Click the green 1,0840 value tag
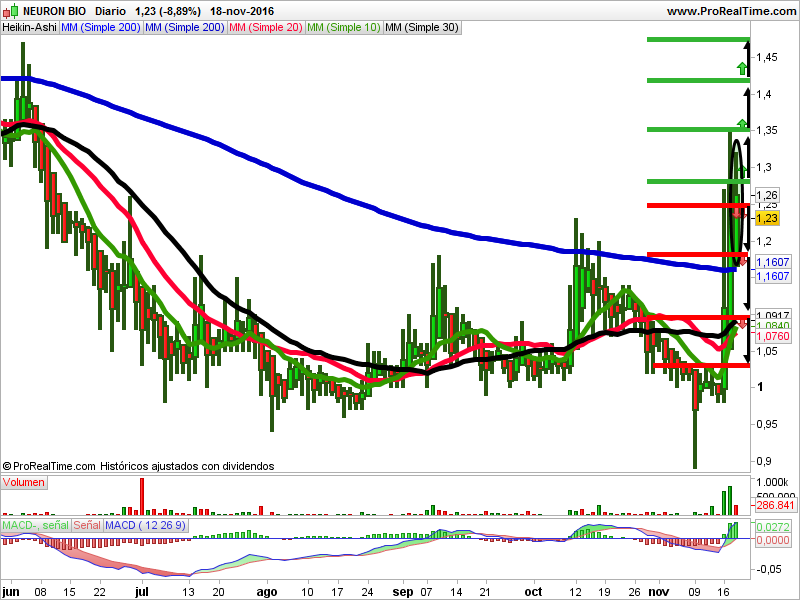Image resolution: width=800 pixels, height=600 pixels. pos(772,325)
